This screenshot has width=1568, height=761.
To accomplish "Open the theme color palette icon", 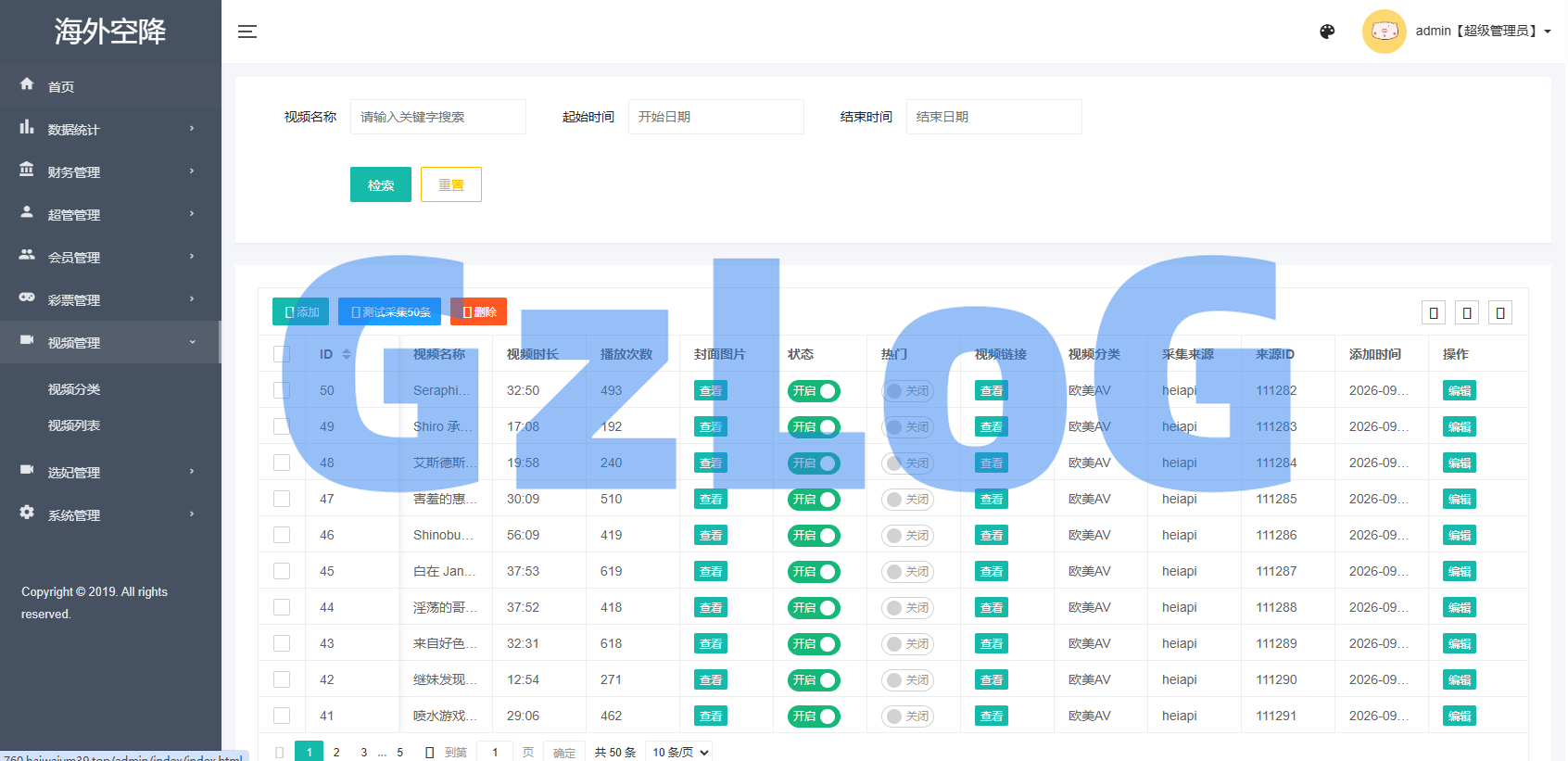I will (1327, 32).
